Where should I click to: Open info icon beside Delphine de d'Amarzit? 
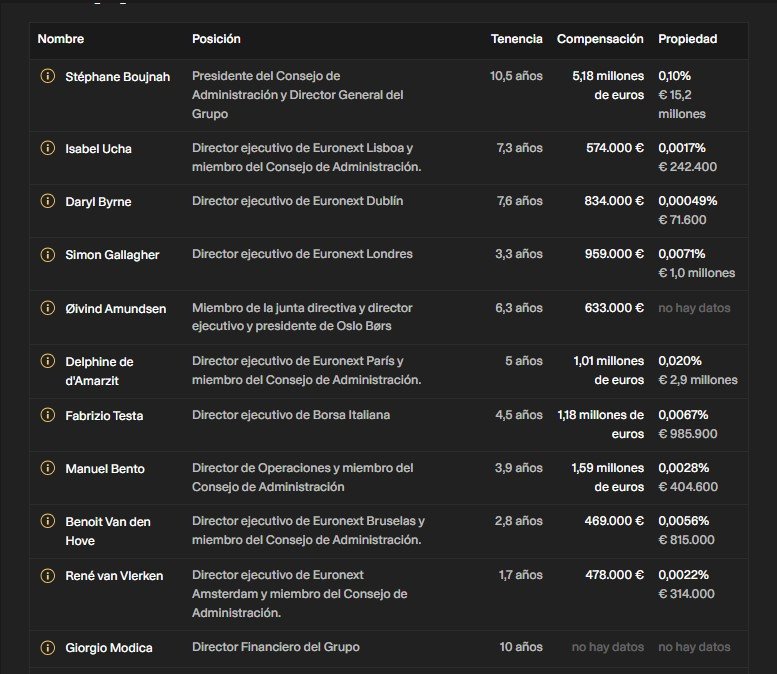pyautogui.click(x=48, y=361)
